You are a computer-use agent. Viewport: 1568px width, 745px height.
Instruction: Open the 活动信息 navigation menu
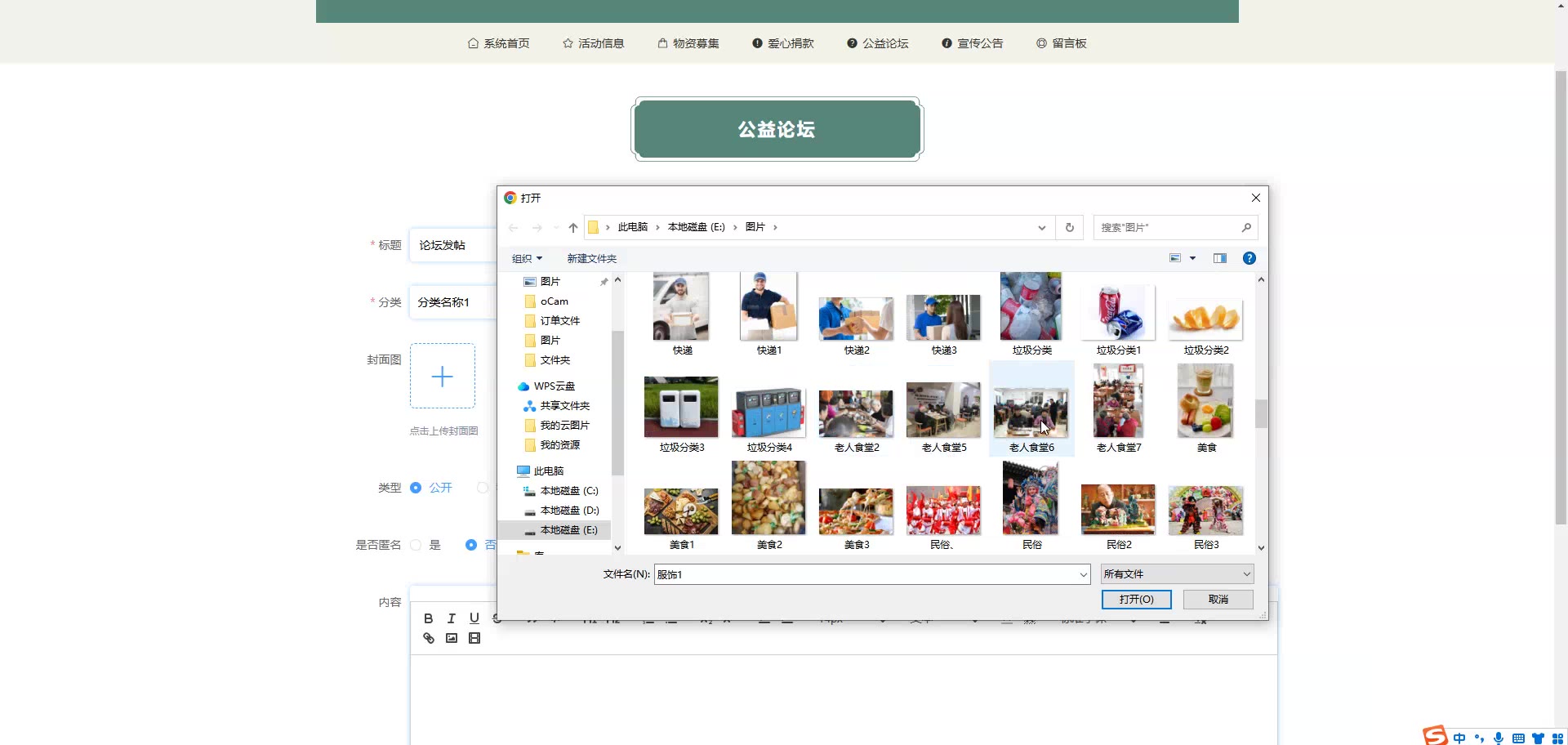594,43
